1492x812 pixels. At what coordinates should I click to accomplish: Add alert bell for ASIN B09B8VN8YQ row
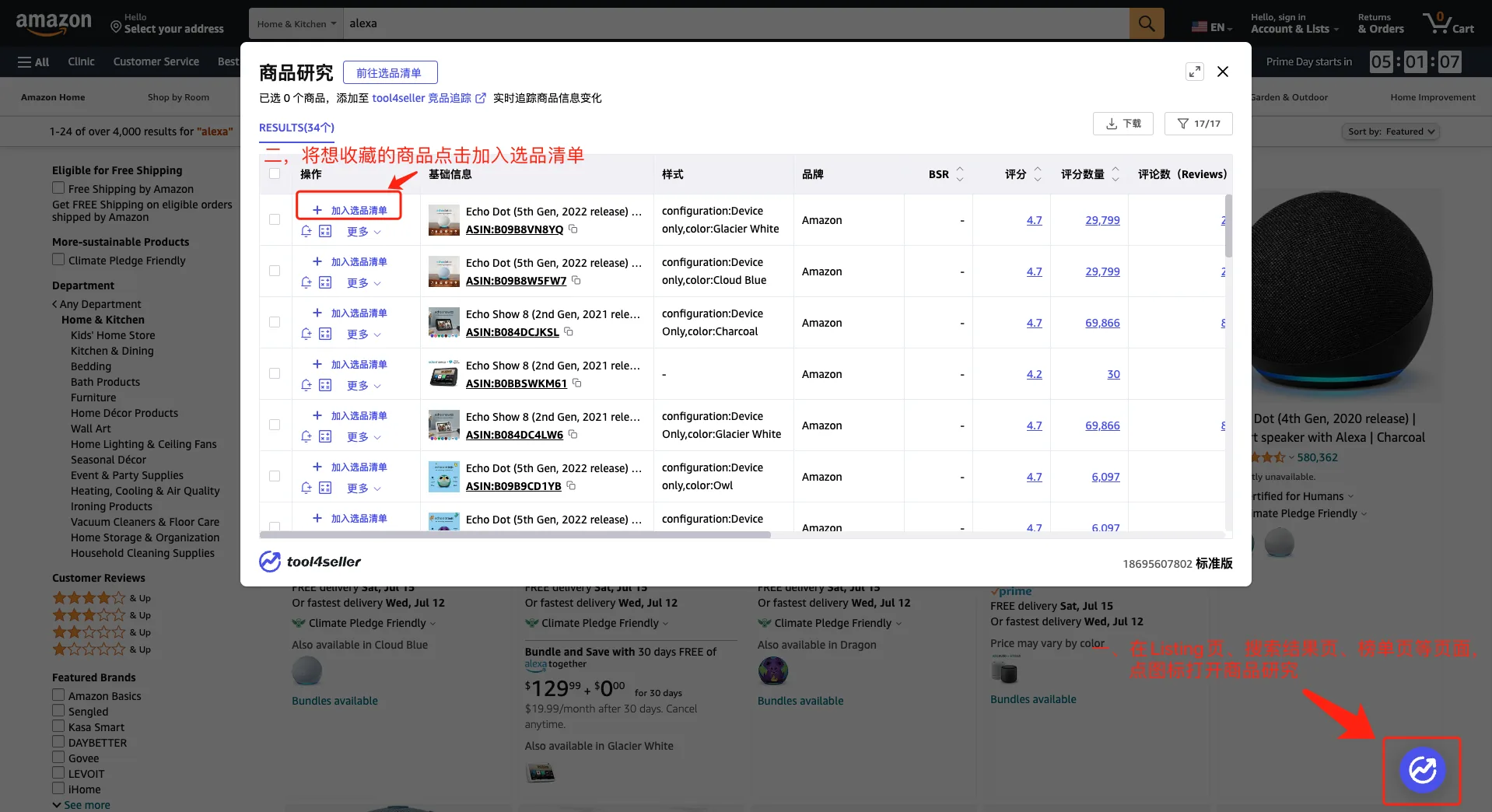point(306,232)
